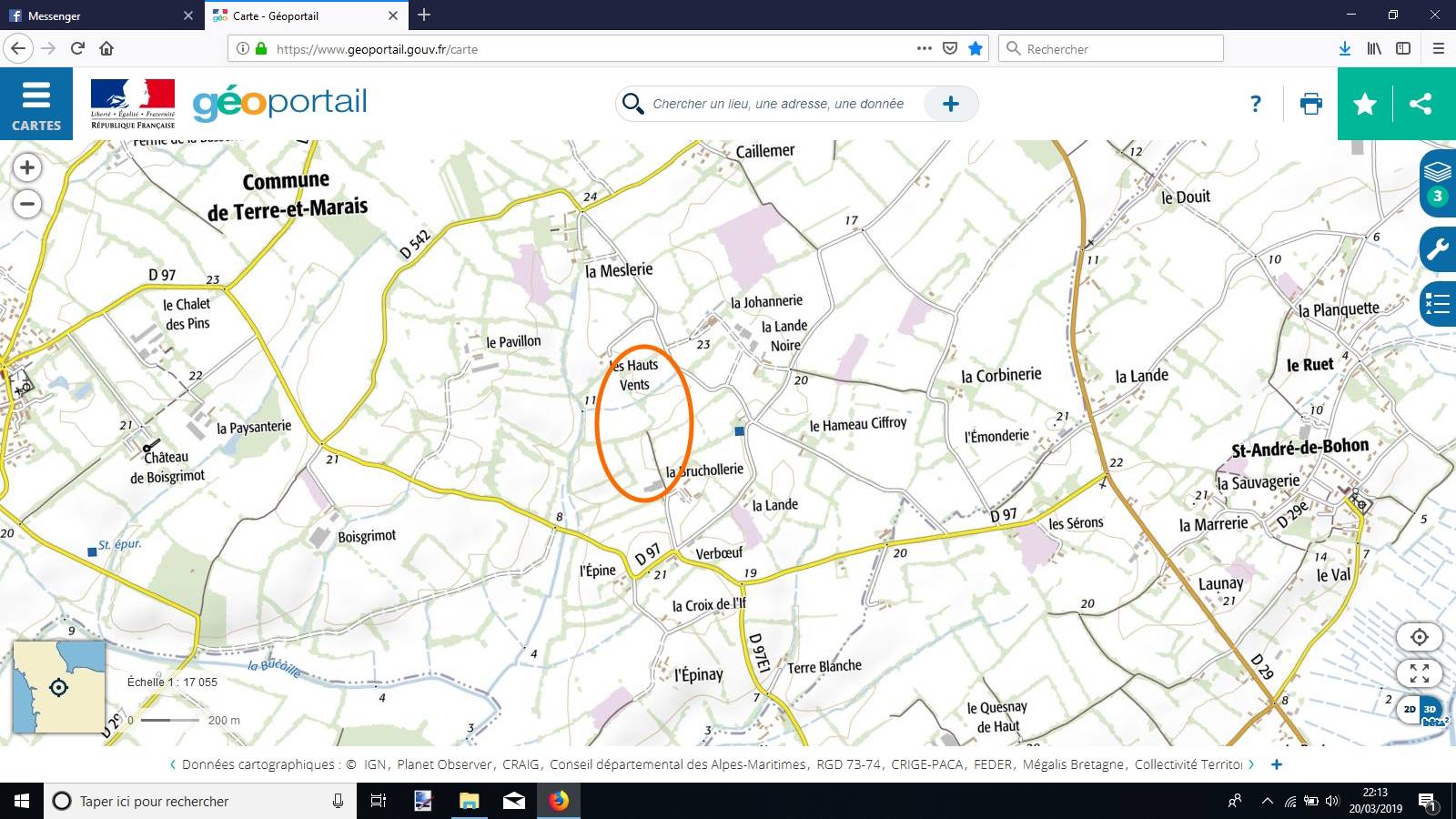The width and height of the screenshot is (1456, 819).
Task: Click the overview mini-map thumbnail
Action: (59, 687)
